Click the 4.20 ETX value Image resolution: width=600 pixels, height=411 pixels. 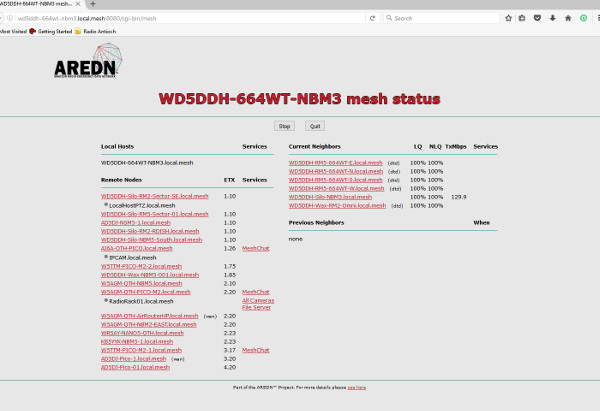[230, 367]
